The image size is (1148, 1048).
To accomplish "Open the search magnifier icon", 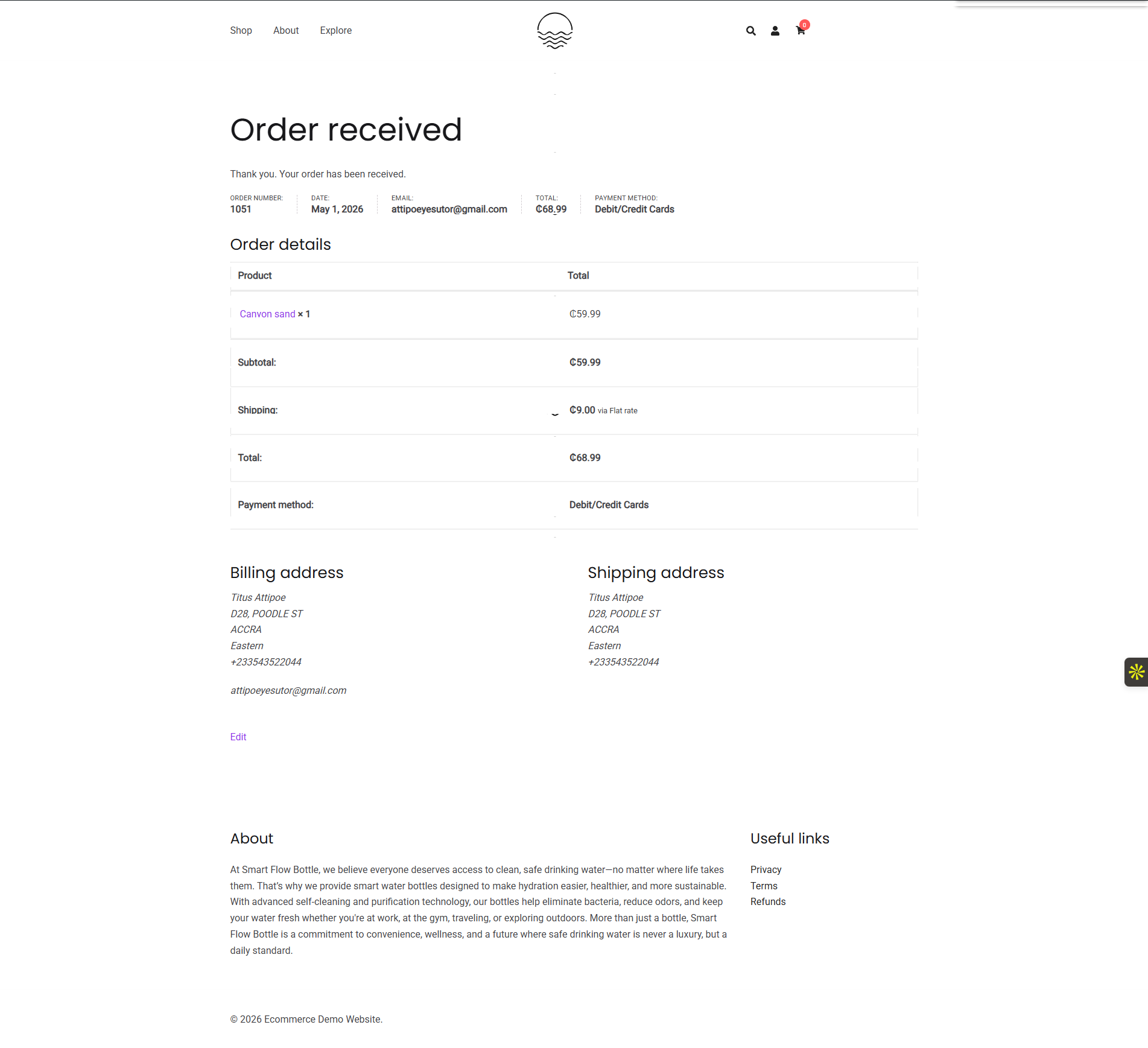I will 750,31.
